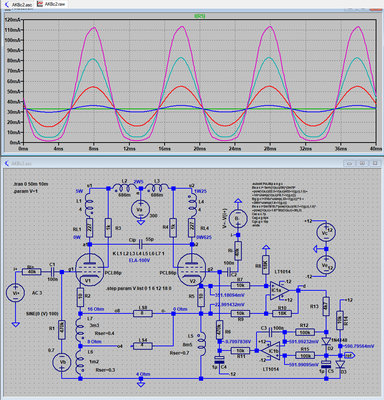Viewport: 384px width, 400px height.
Task: Click the 120mA y-axis label
Action: click(x=13, y=20)
